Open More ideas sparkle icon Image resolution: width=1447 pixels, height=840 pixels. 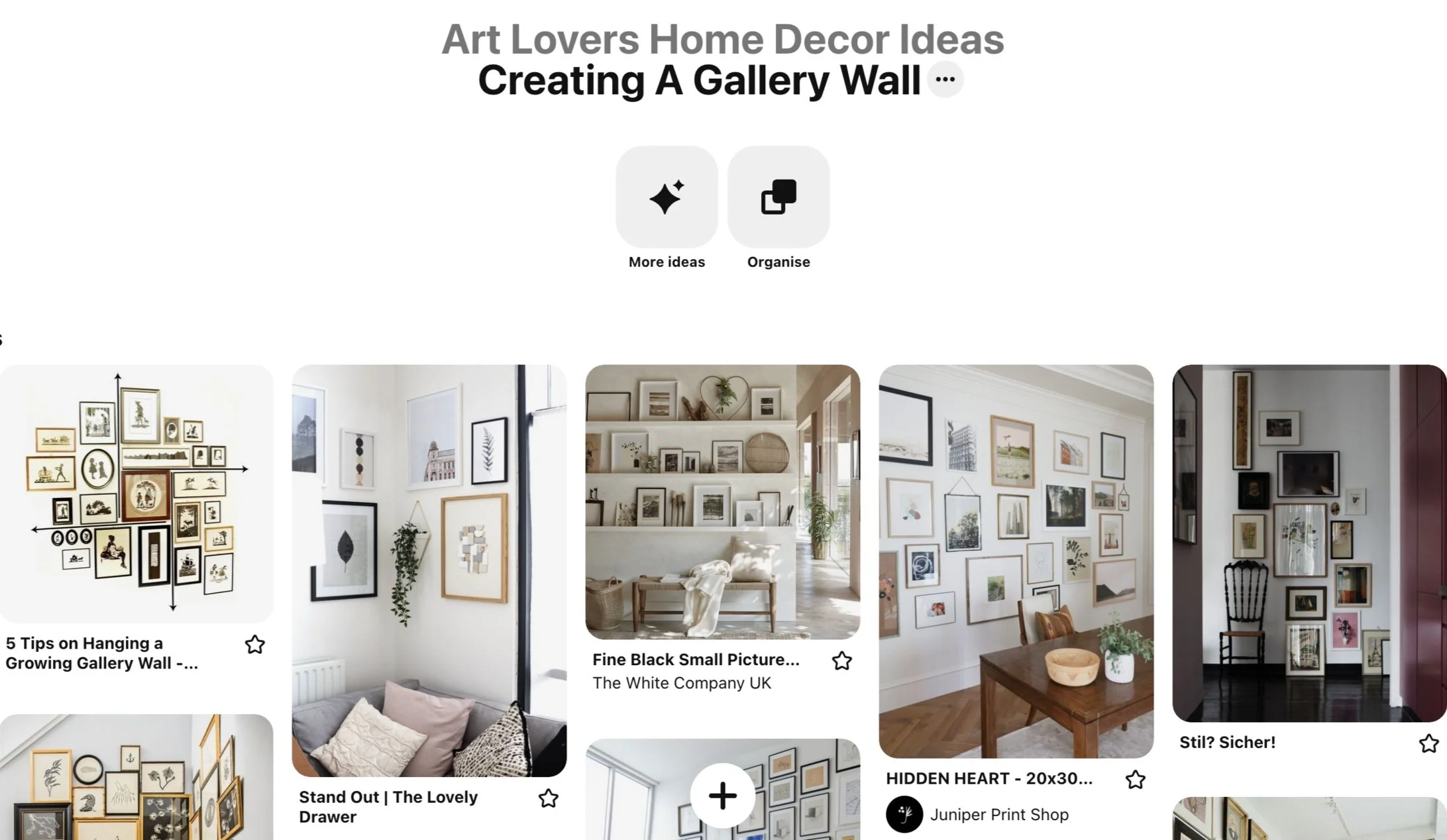pos(667,197)
